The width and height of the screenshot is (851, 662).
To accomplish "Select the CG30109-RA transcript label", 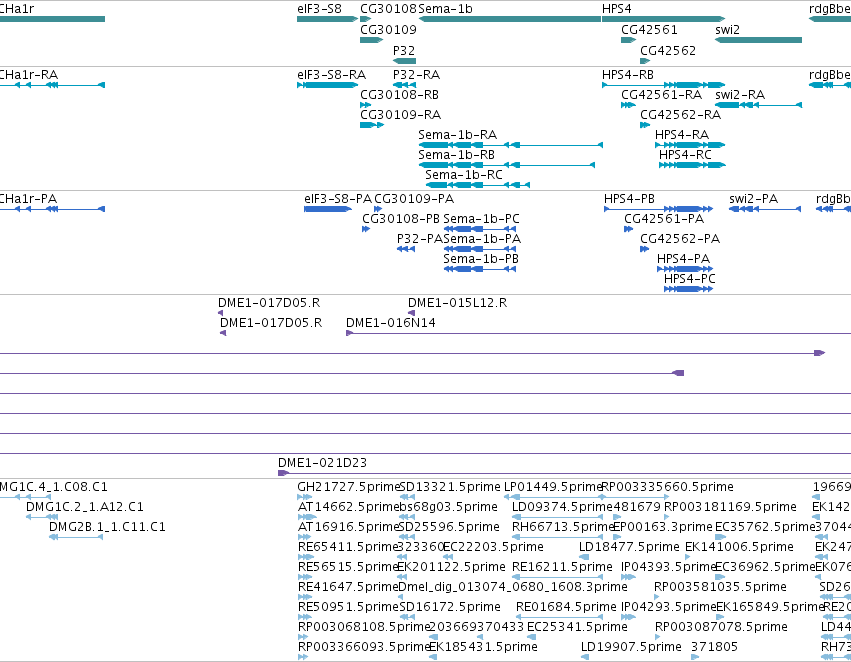I will tap(401, 114).
